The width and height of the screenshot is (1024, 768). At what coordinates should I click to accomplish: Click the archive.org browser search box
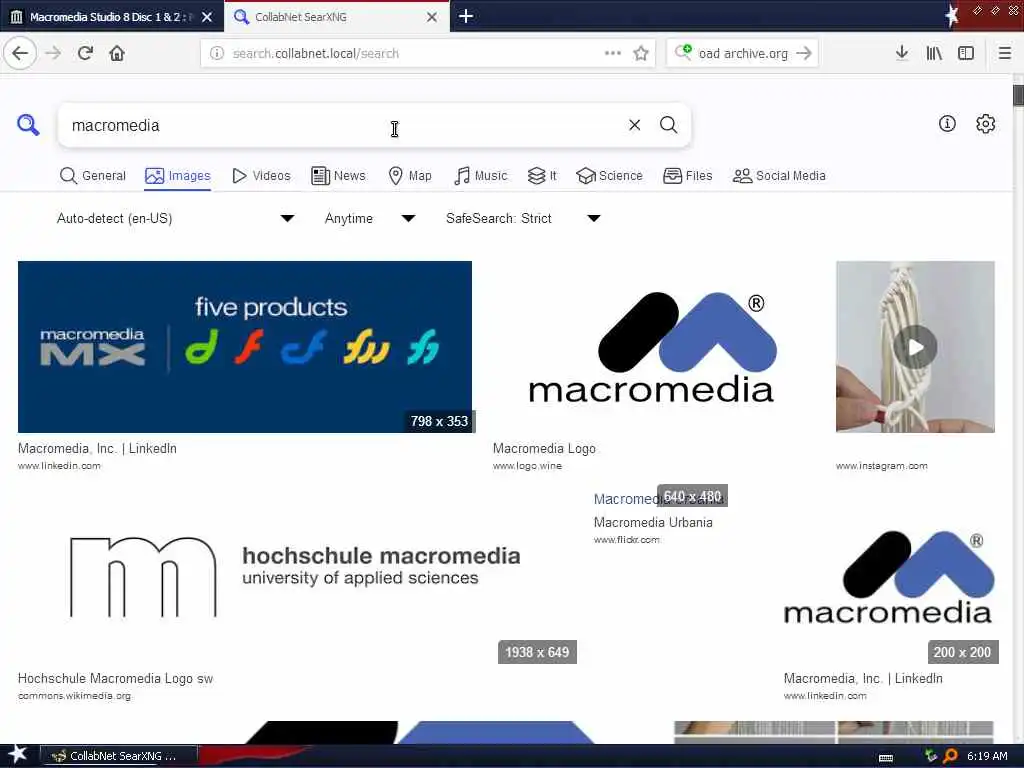tap(743, 54)
